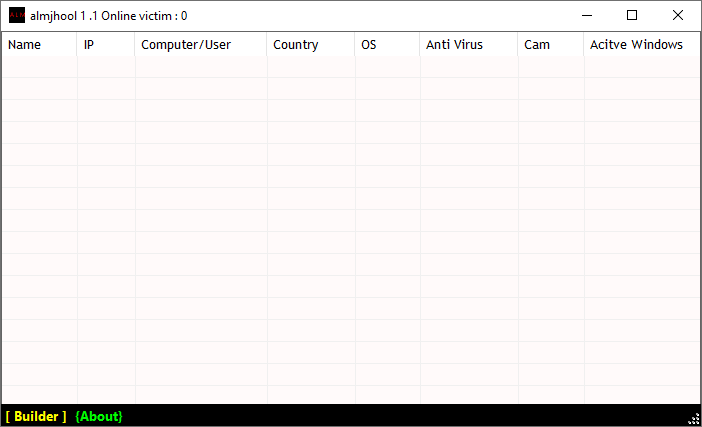The height and width of the screenshot is (427, 702).
Task: Click the IP column header
Action: (90, 45)
